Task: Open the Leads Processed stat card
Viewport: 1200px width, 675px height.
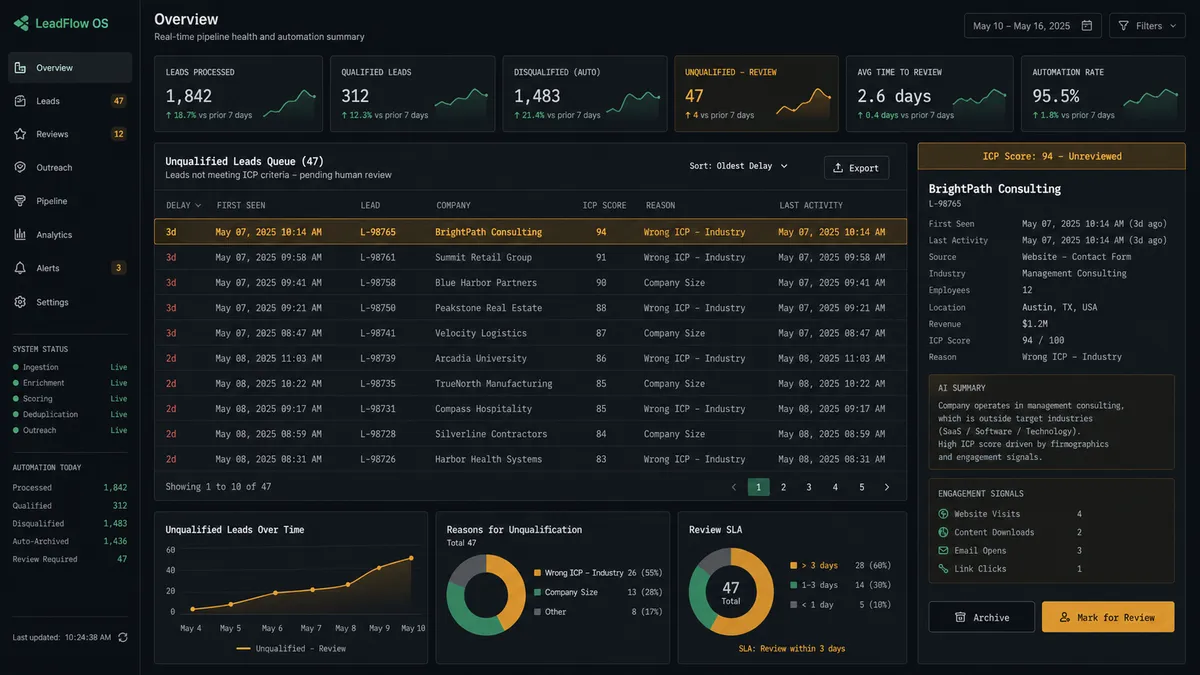Action: point(238,94)
